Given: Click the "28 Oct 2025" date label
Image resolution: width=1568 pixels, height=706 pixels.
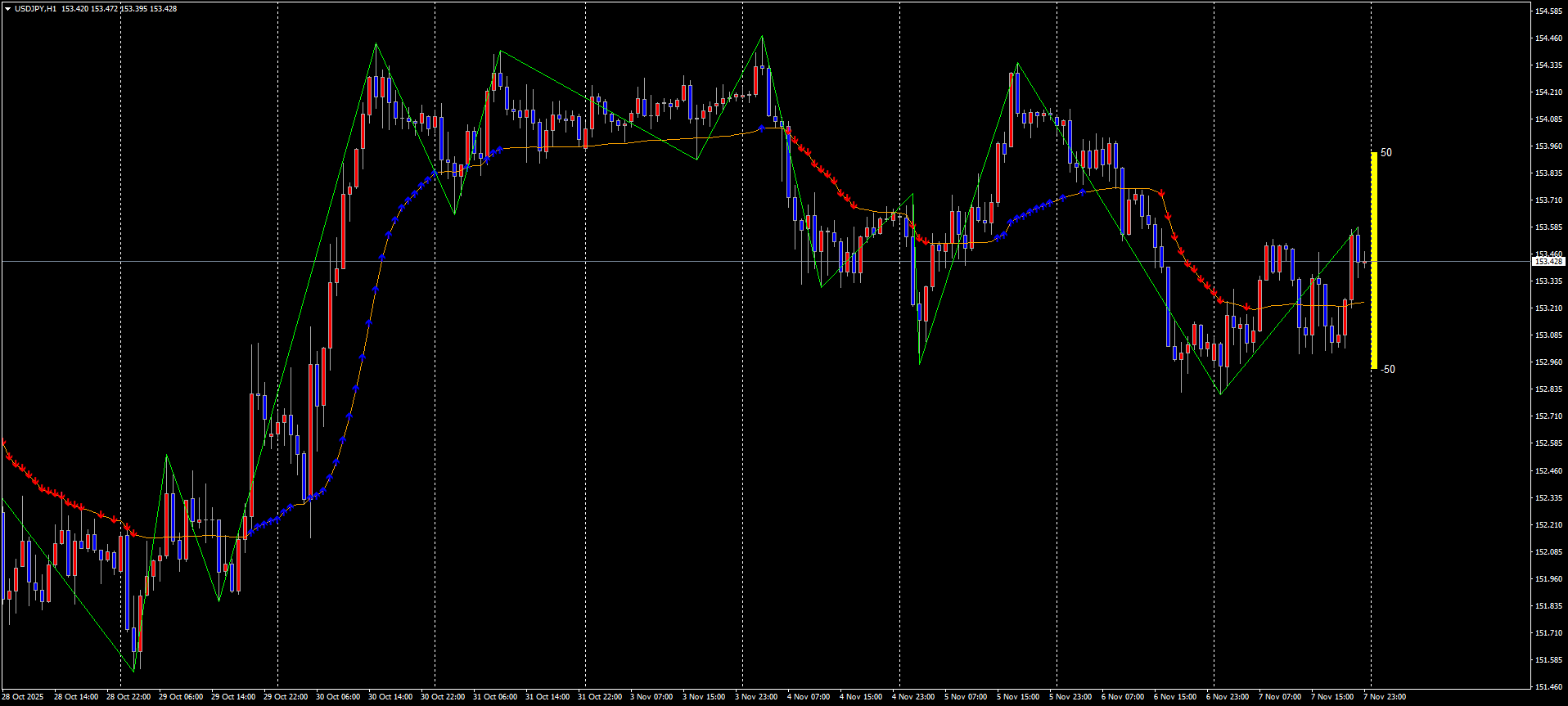Looking at the screenshot, I should (x=23, y=697).
